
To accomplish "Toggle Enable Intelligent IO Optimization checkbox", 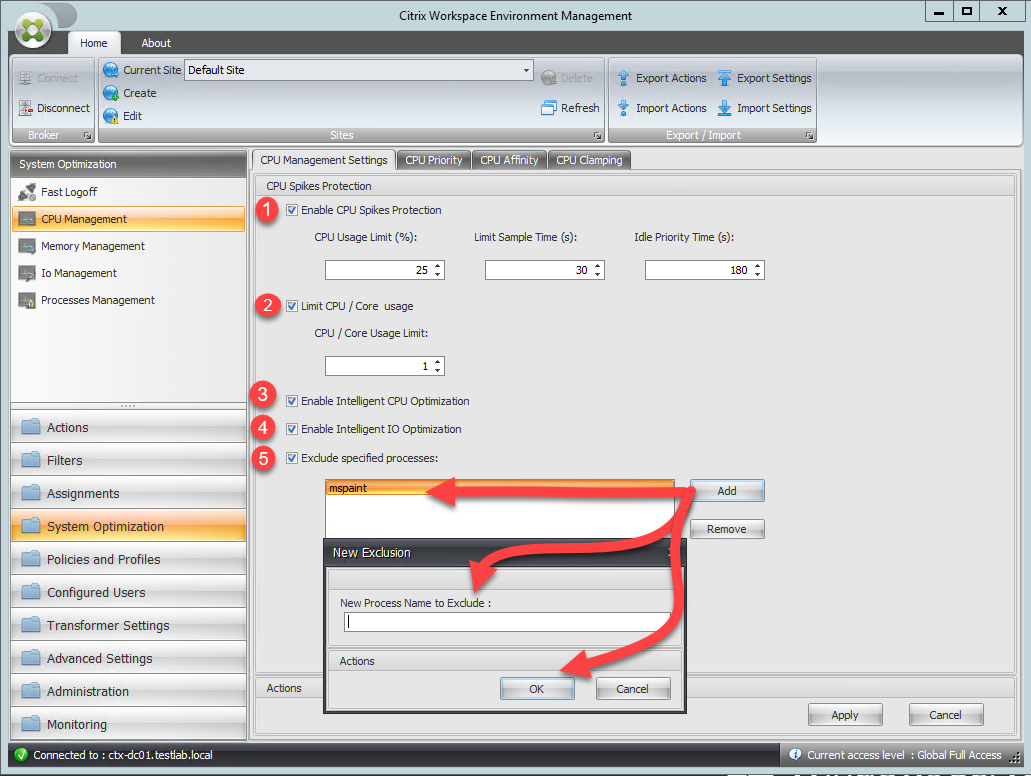I will coord(292,429).
